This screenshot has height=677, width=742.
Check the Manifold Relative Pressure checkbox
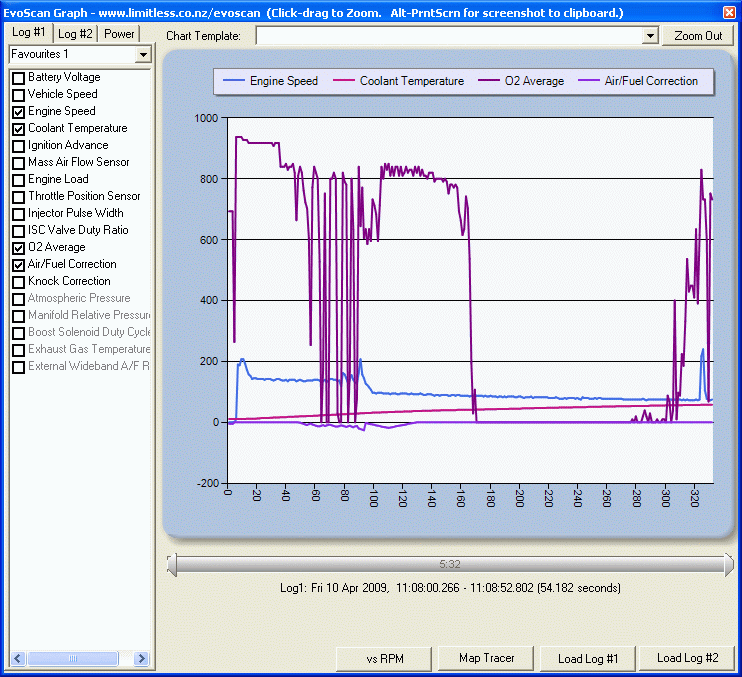(18, 316)
